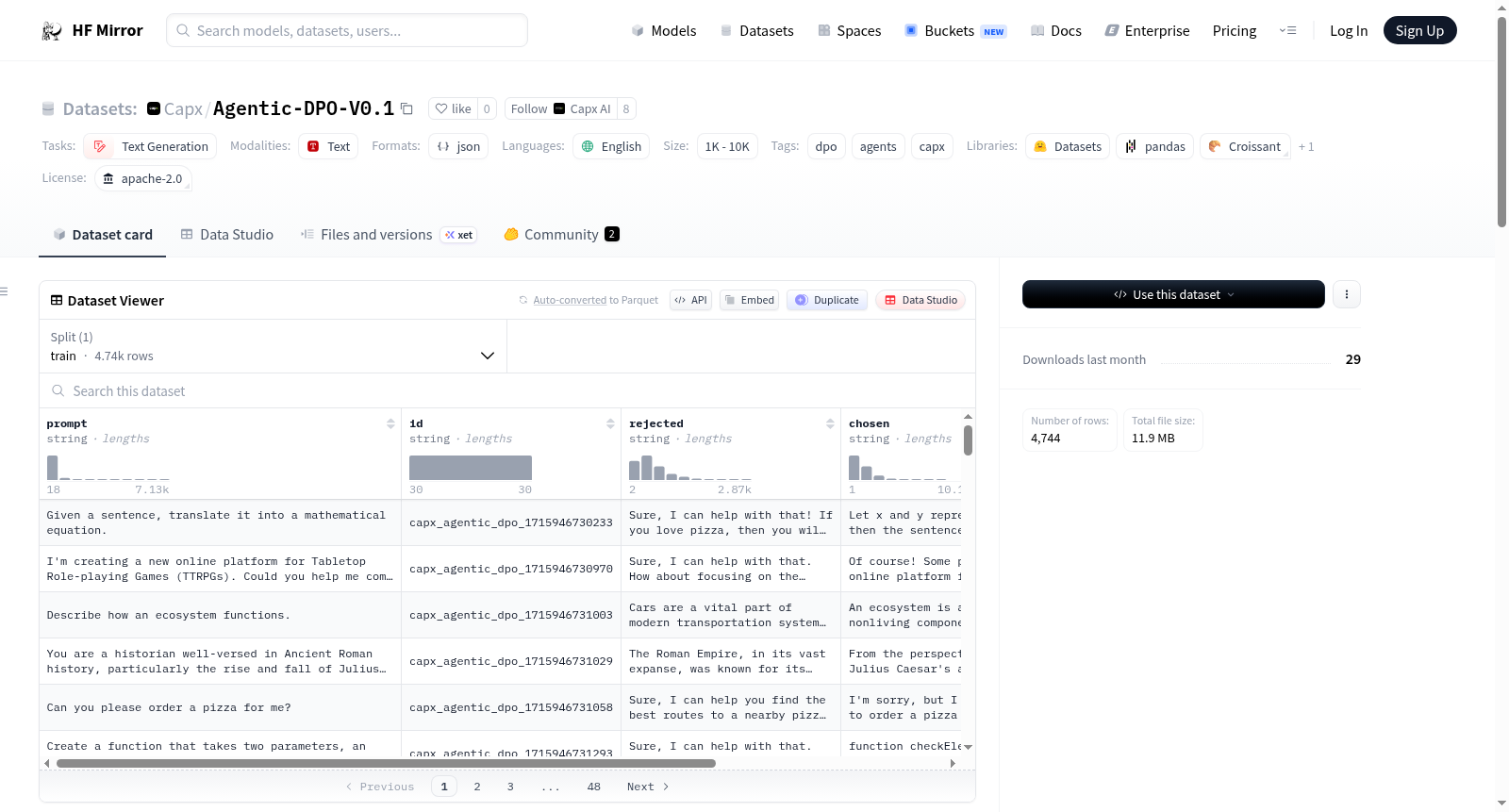The width and height of the screenshot is (1509, 812).
Task: Click the rejected length histogram bars
Action: coord(690,468)
